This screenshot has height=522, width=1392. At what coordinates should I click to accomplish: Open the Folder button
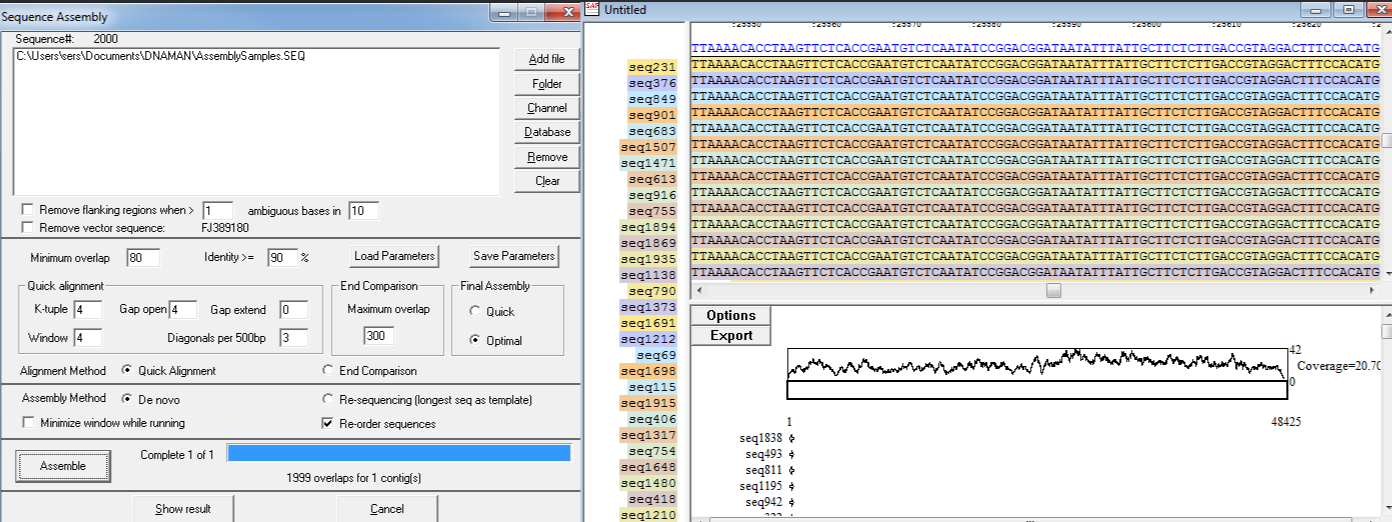click(546, 84)
